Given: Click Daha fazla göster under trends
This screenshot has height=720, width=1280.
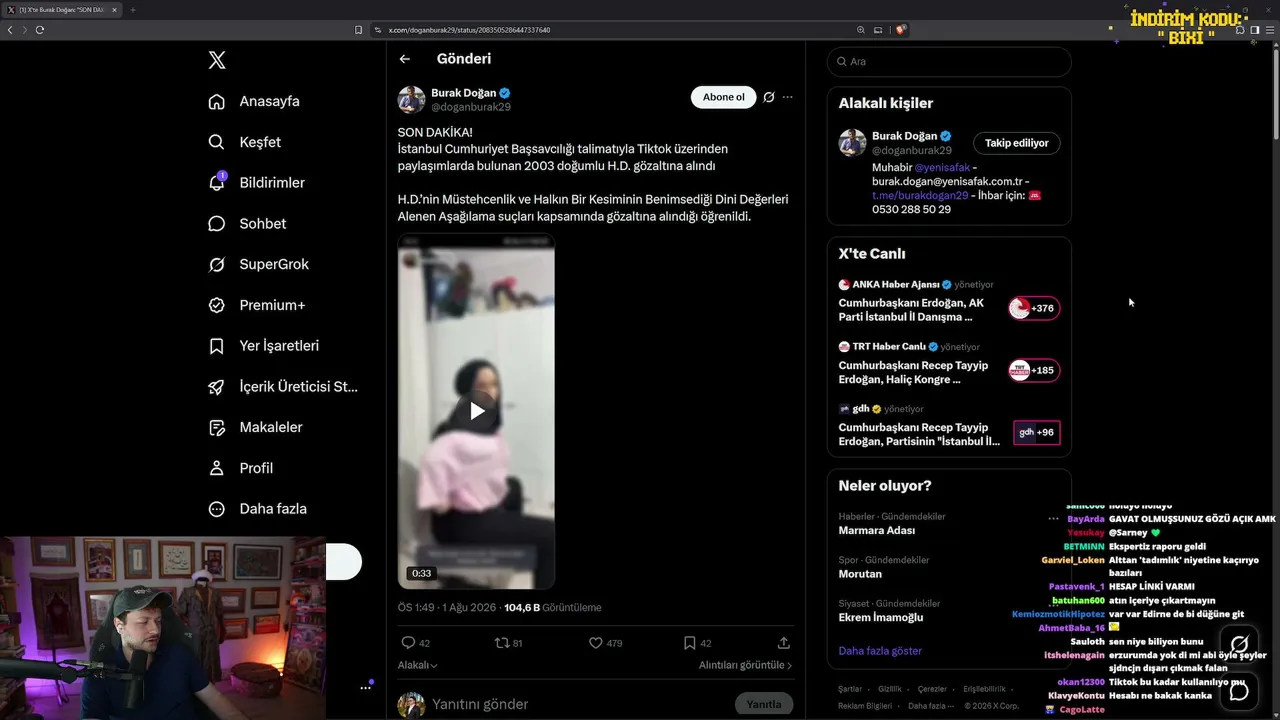Looking at the screenshot, I should (x=880, y=651).
